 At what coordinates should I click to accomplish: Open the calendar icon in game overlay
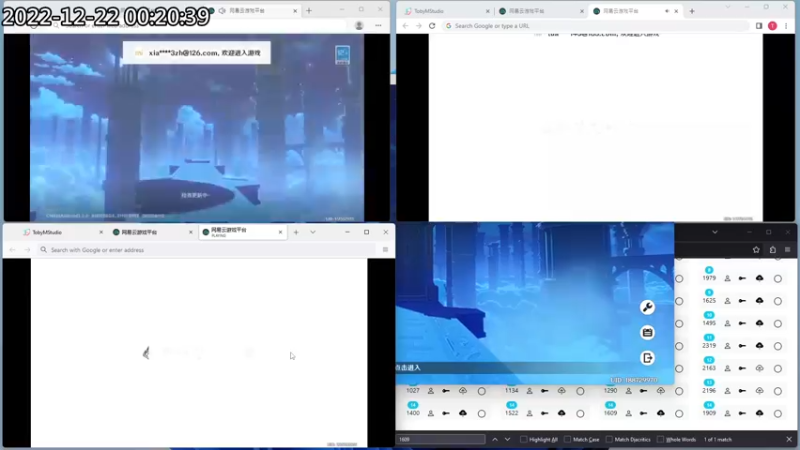click(x=647, y=333)
